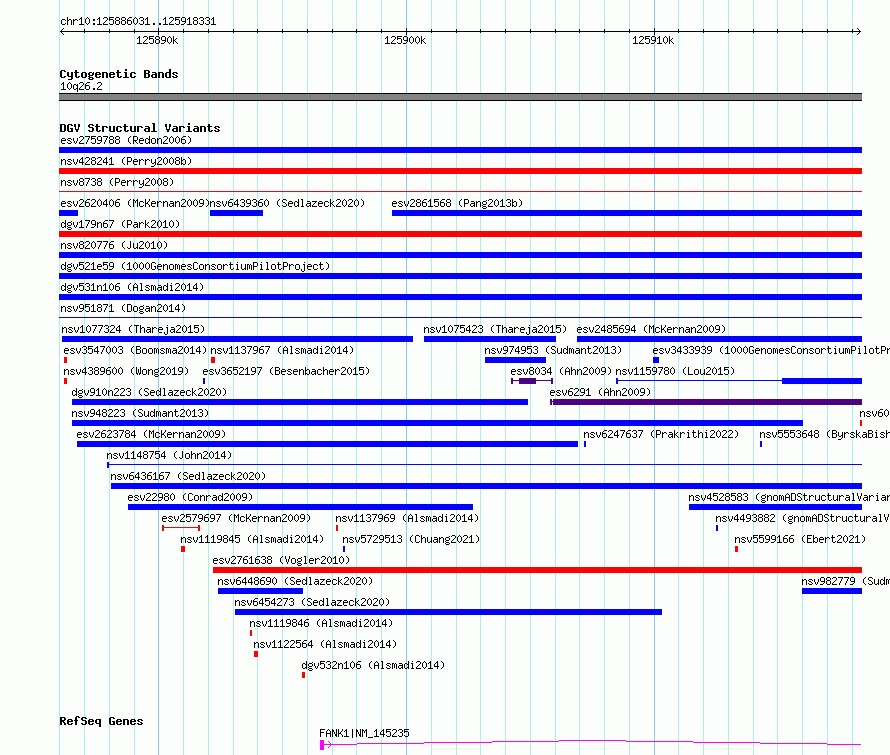890x755 pixels.
Task: Select the esv3652197 (Besenbacher2015) label
Action: click(286, 371)
